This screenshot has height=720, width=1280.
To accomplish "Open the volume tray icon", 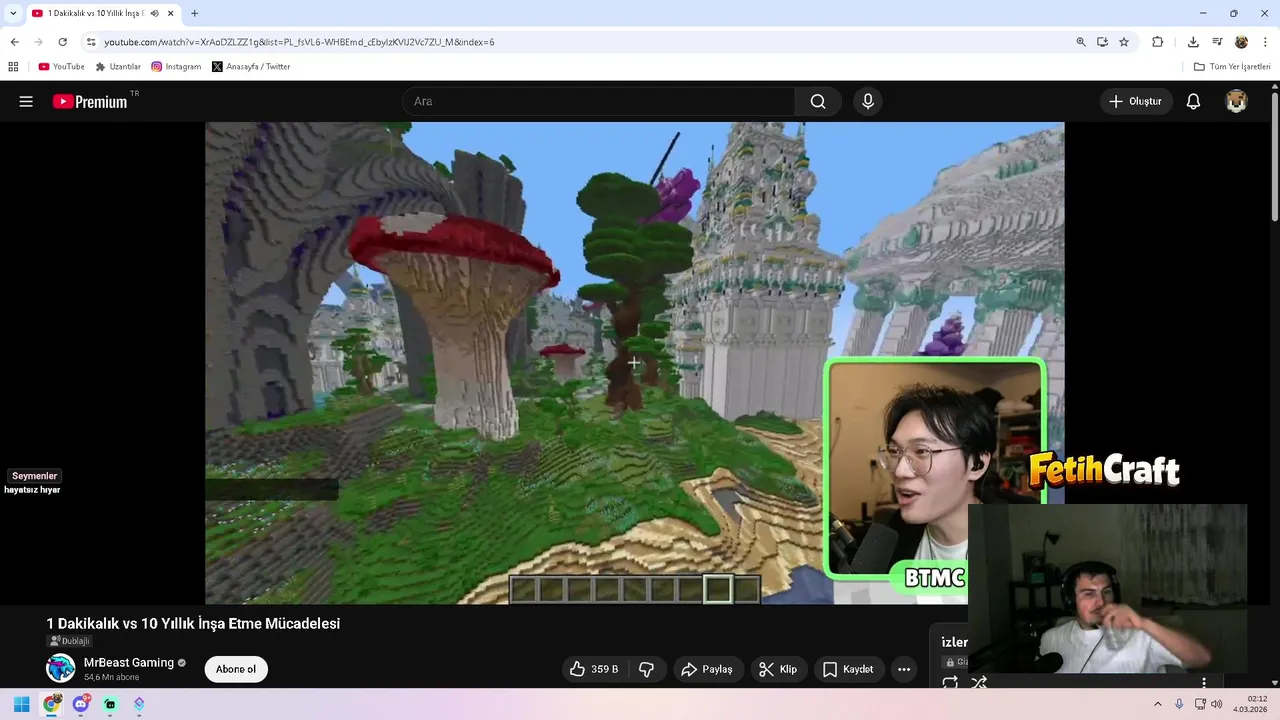I will coord(1217,704).
